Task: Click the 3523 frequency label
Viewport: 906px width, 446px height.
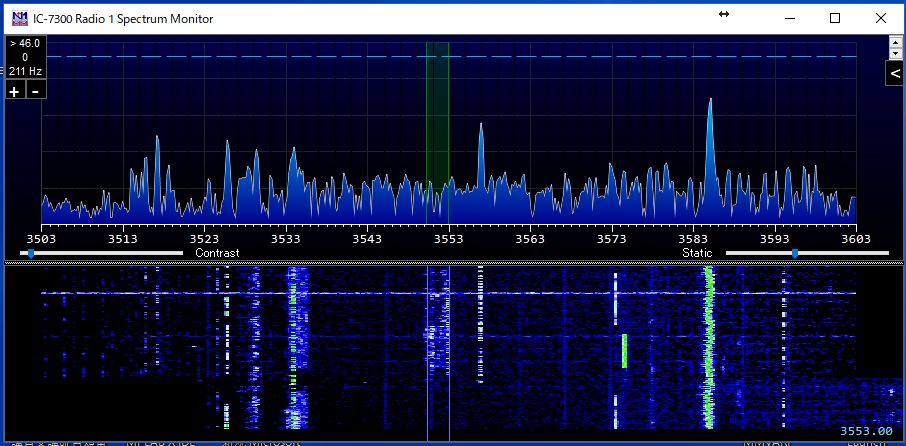Action: pyautogui.click(x=204, y=239)
